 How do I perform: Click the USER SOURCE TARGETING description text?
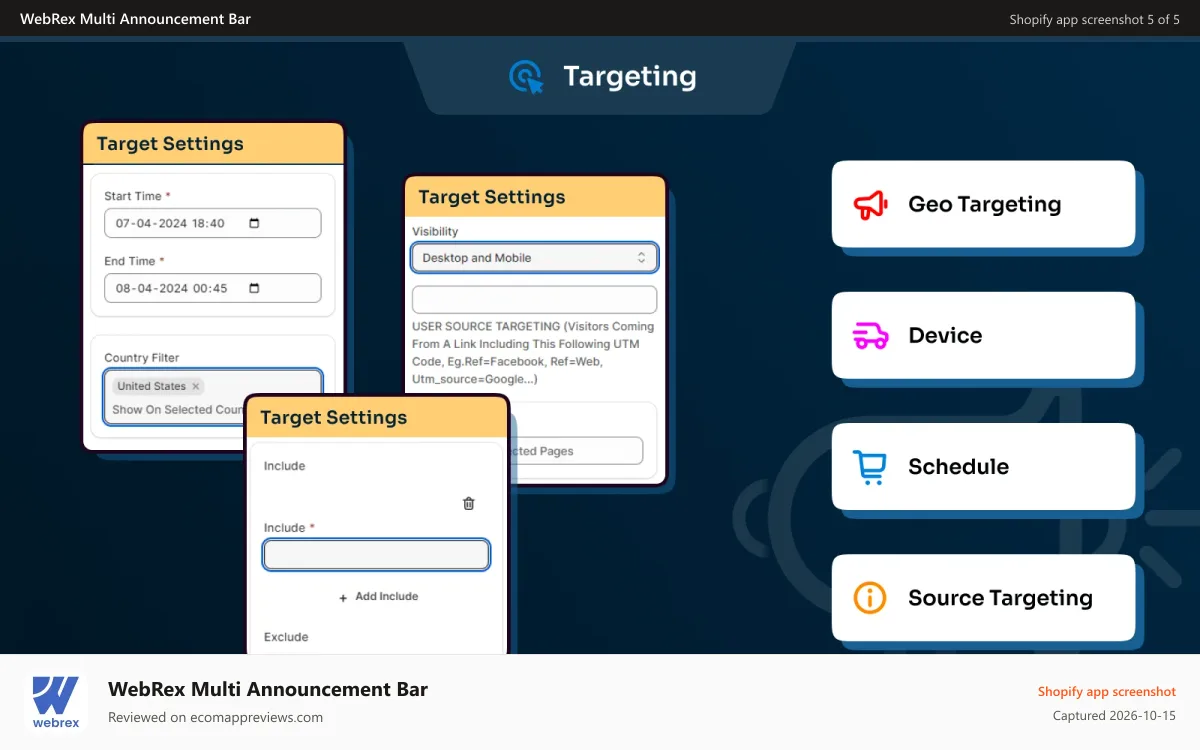coord(533,353)
